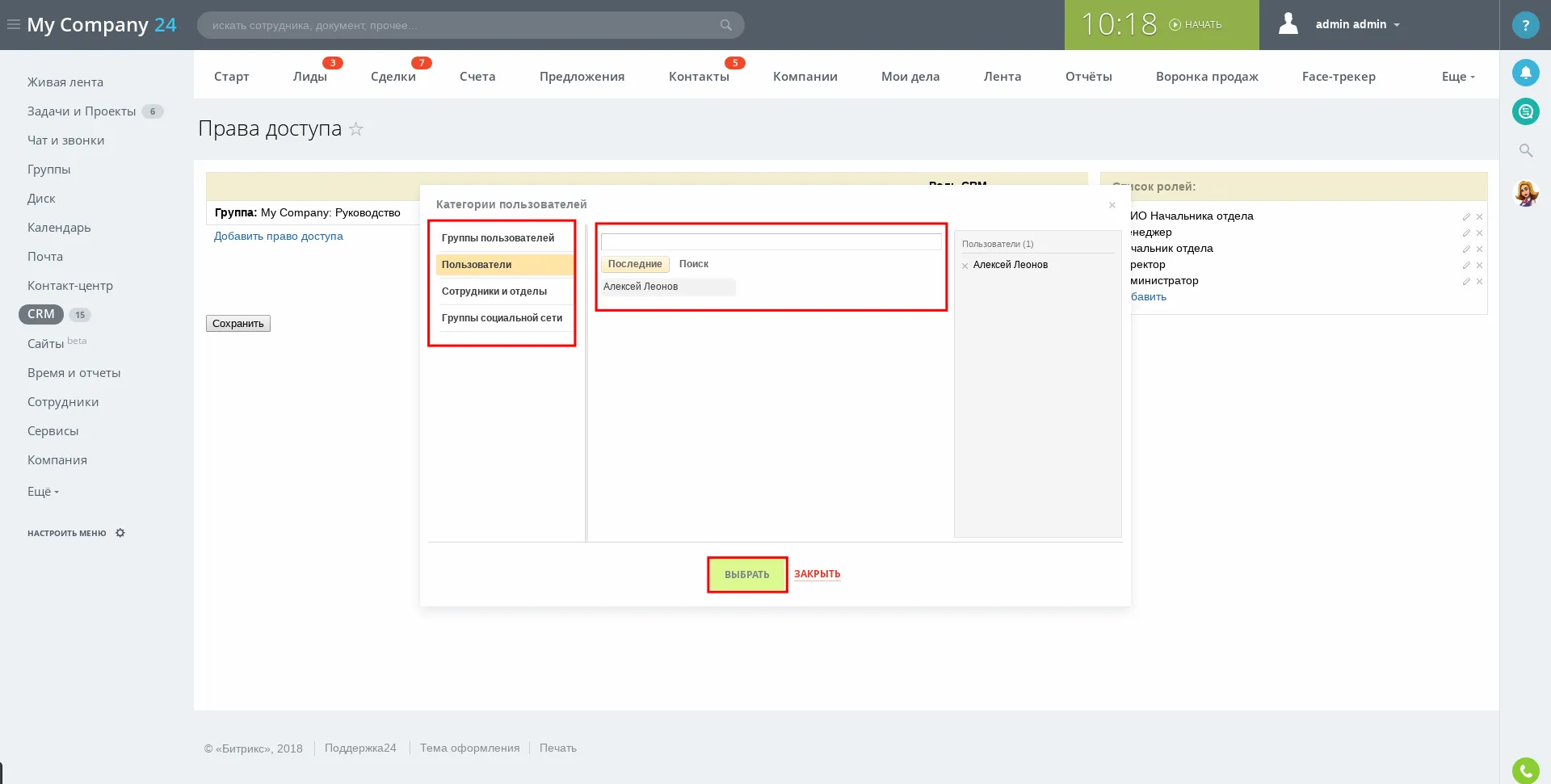Click the help question mark icon
This screenshot has height=784, width=1551.
click(x=1525, y=25)
